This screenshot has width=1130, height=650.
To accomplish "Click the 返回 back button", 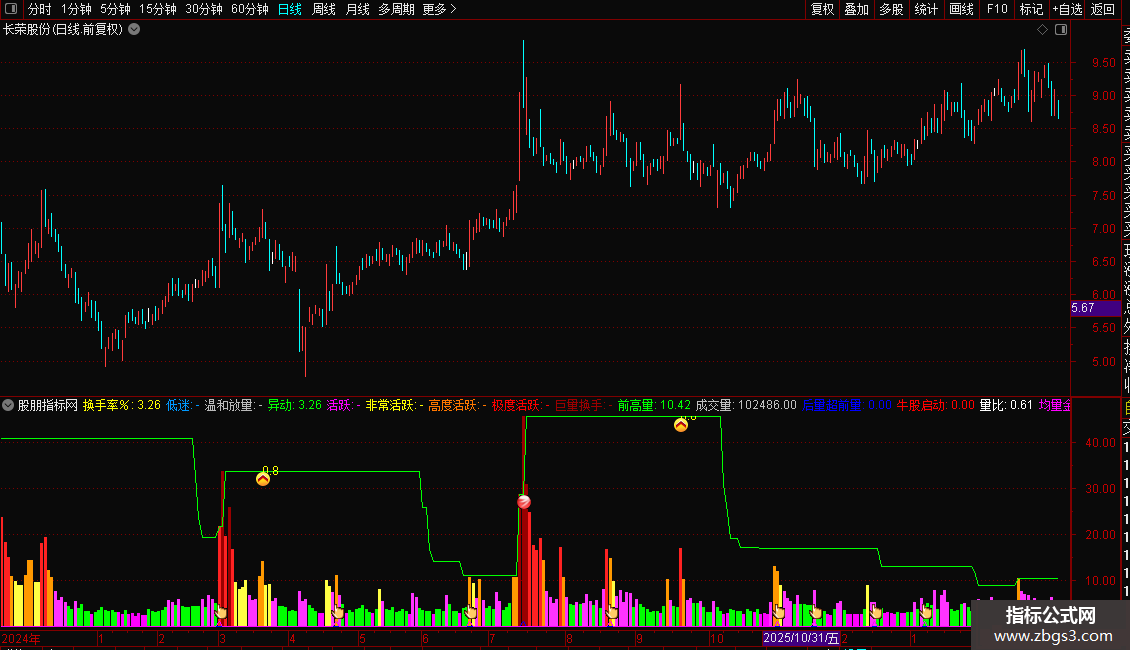I will [1103, 9].
